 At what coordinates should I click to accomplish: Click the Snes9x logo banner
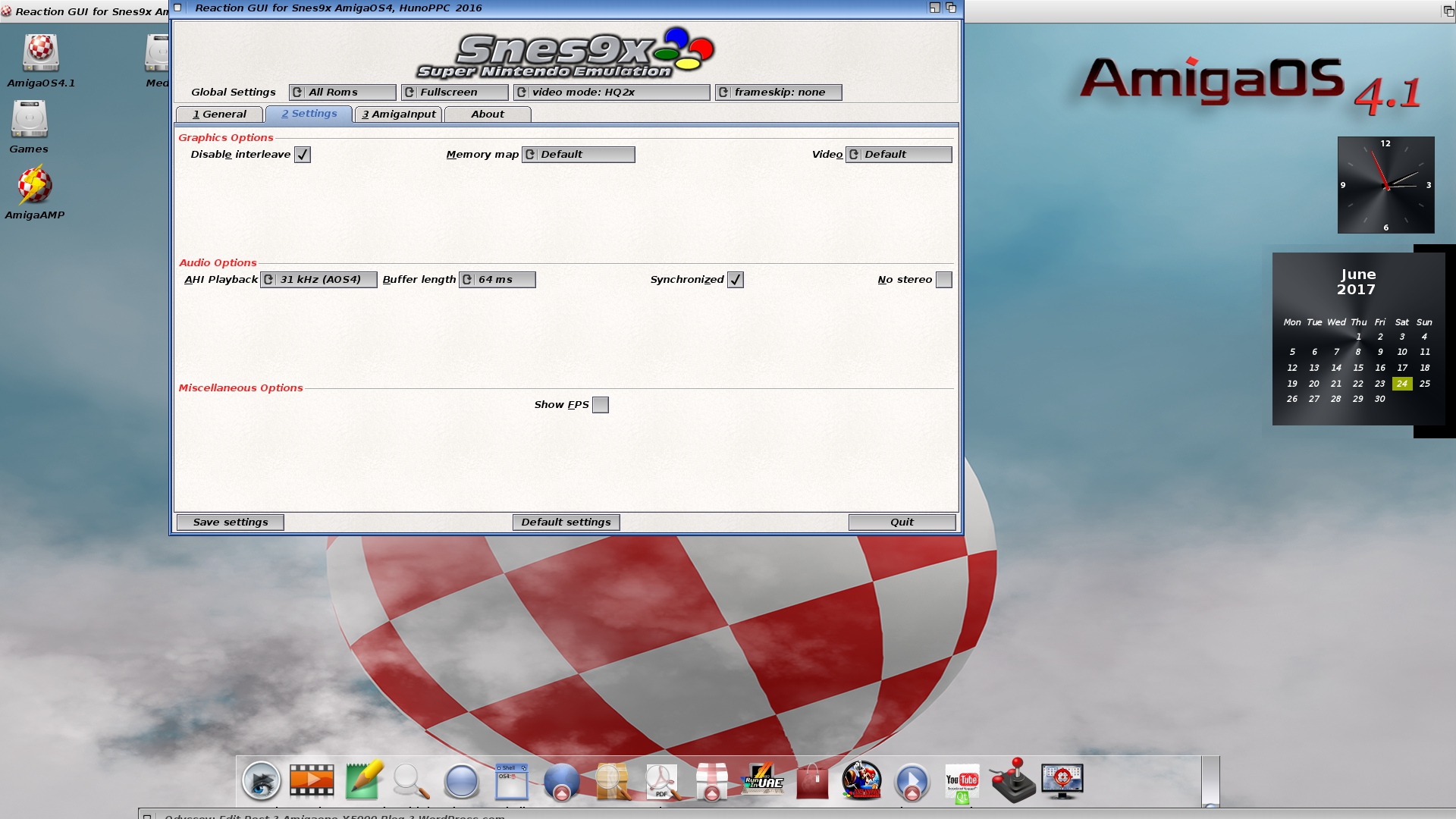tap(566, 53)
